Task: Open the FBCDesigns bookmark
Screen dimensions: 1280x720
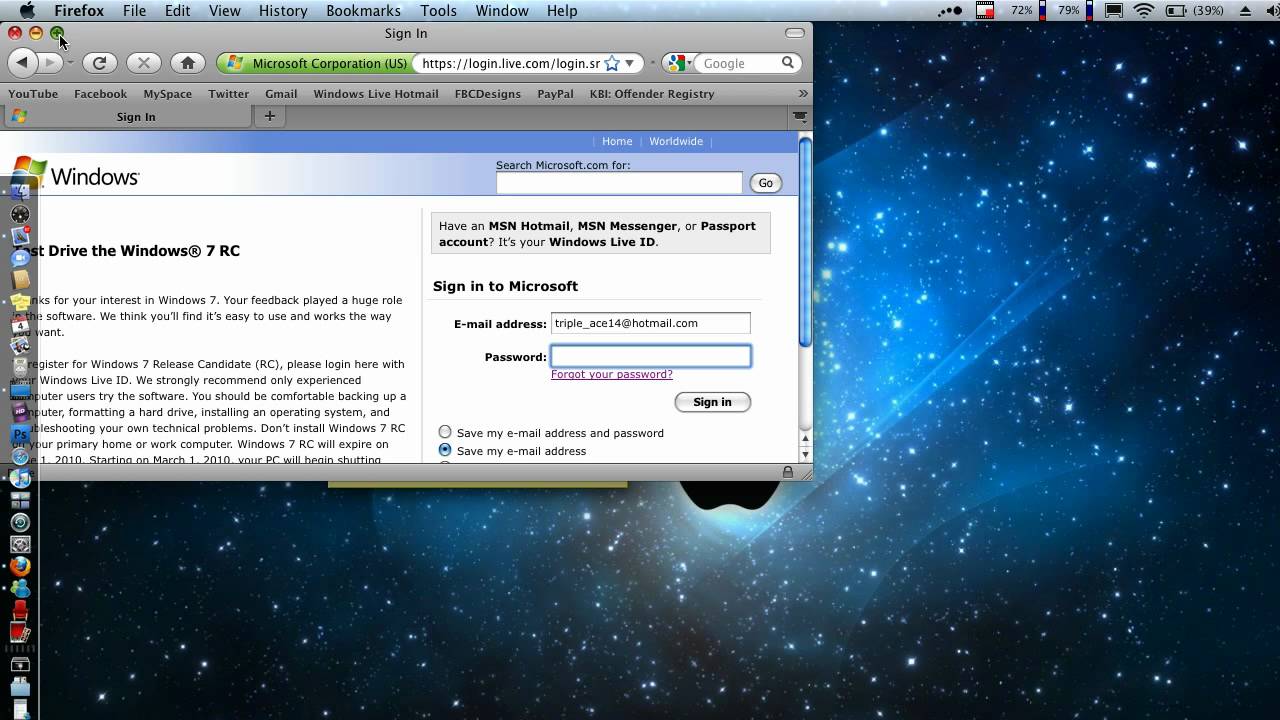Action: pyautogui.click(x=488, y=93)
